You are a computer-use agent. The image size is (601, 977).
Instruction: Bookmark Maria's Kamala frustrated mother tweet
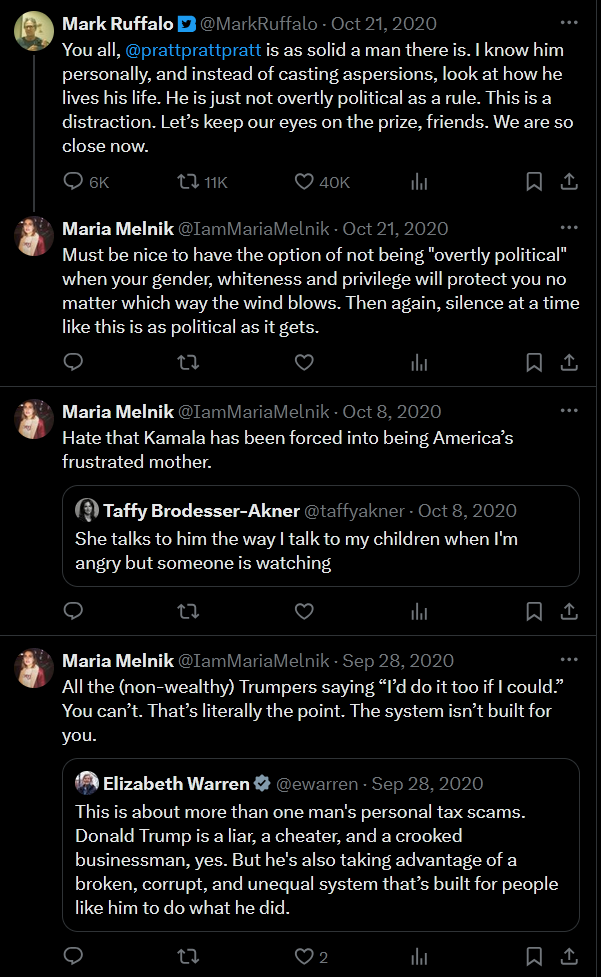(534, 610)
